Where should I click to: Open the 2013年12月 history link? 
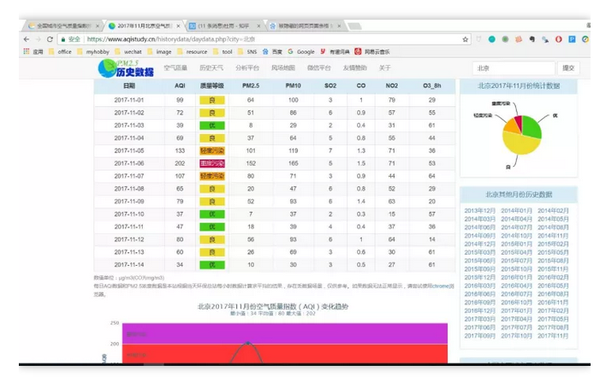click(479, 211)
